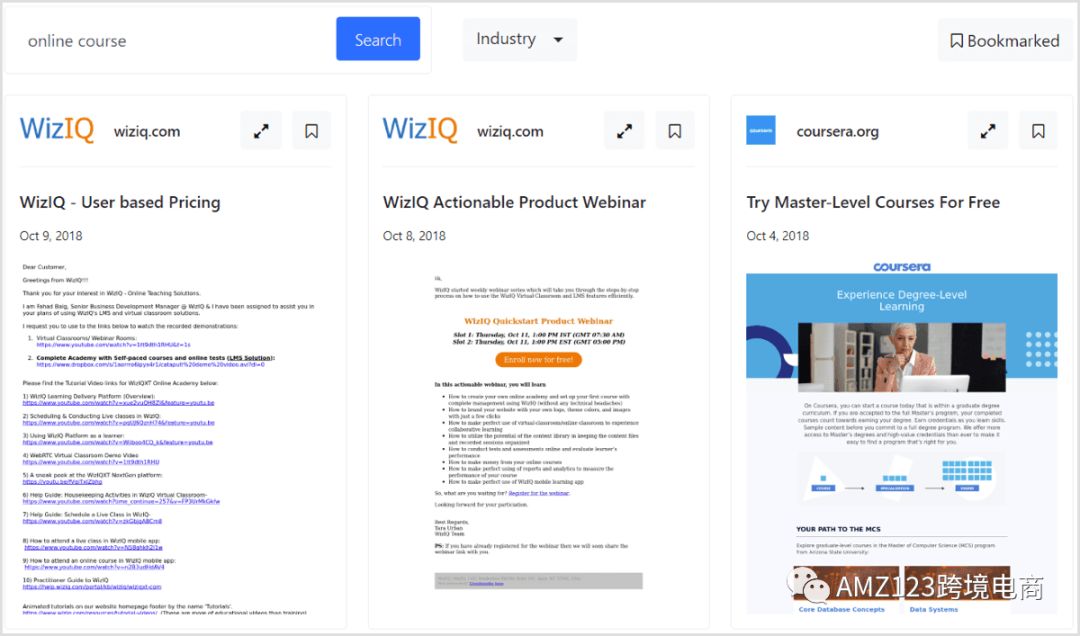Click the orange 'Enroll now for free!' button
Screen dimensions: 1080x636
coord(539,360)
